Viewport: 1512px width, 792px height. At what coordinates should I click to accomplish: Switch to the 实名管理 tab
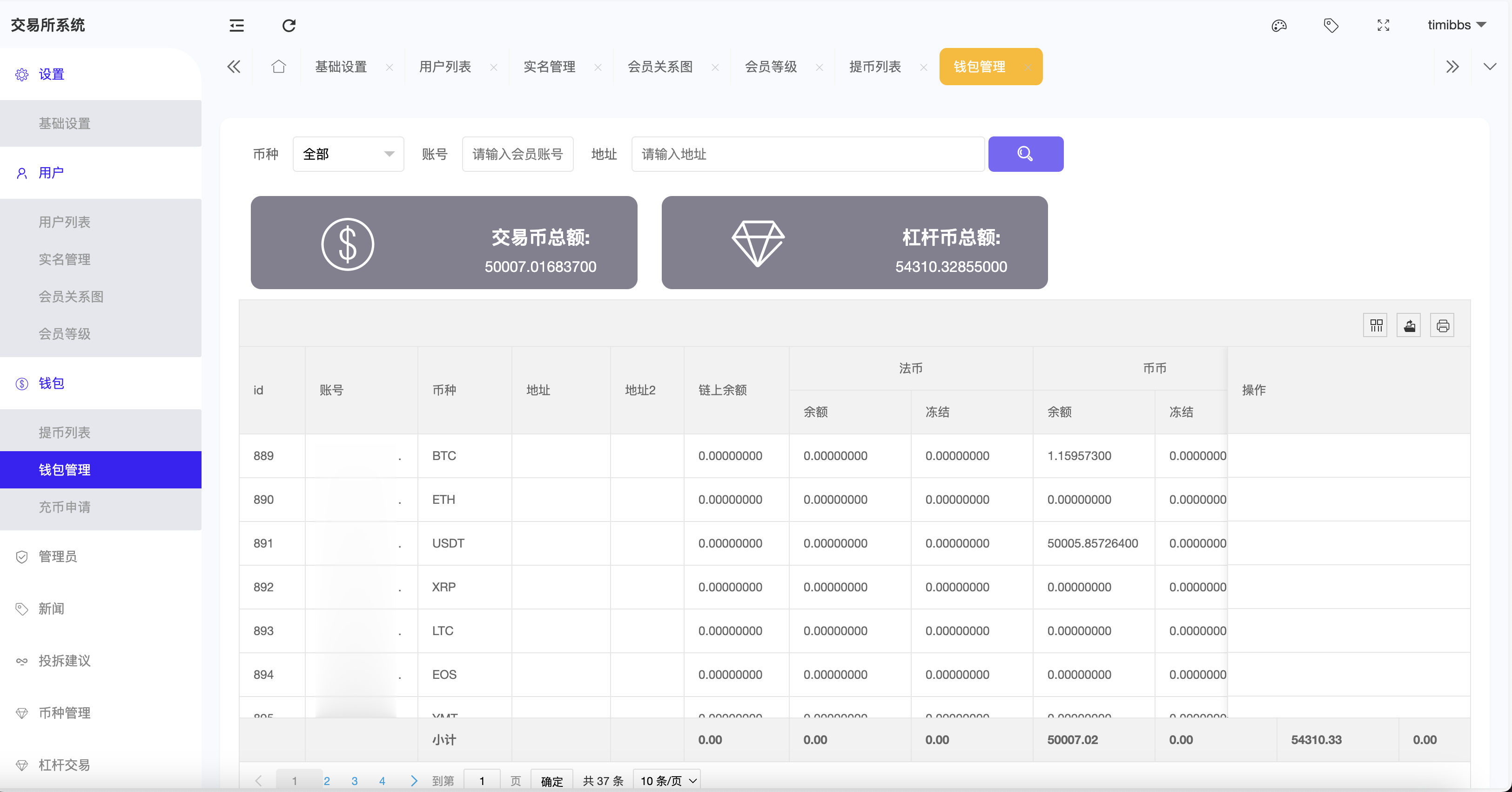point(549,66)
